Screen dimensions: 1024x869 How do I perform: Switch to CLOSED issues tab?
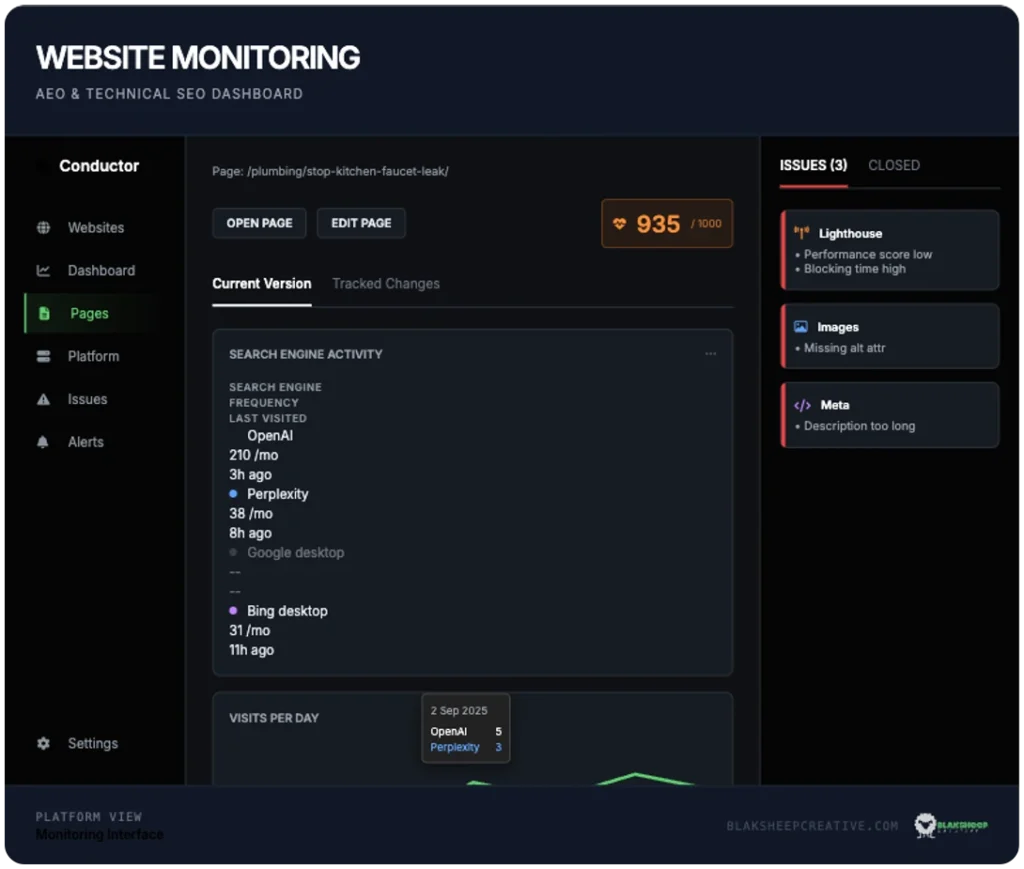(893, 165)
